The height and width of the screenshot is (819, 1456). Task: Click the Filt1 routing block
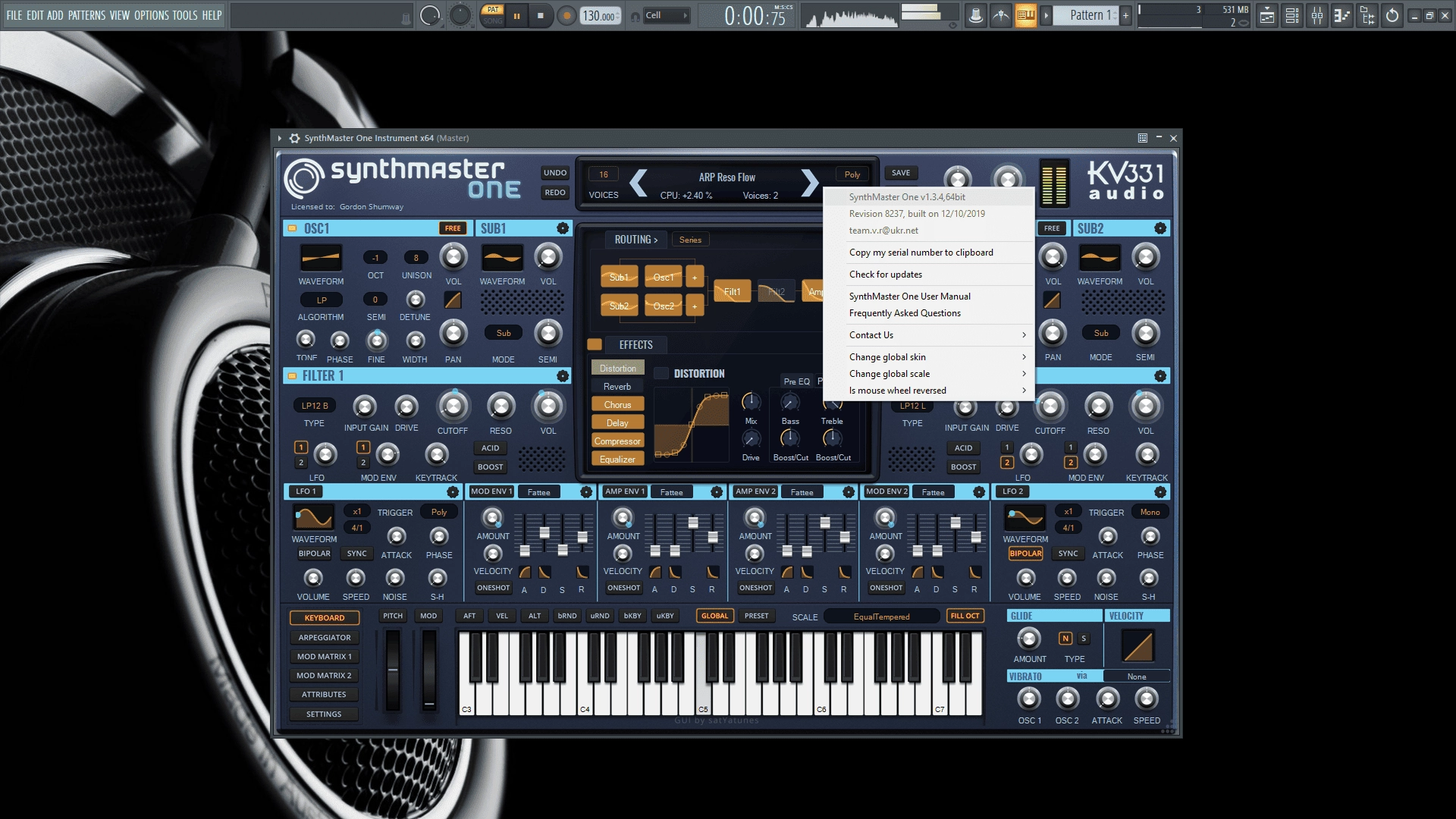(732, 291)
